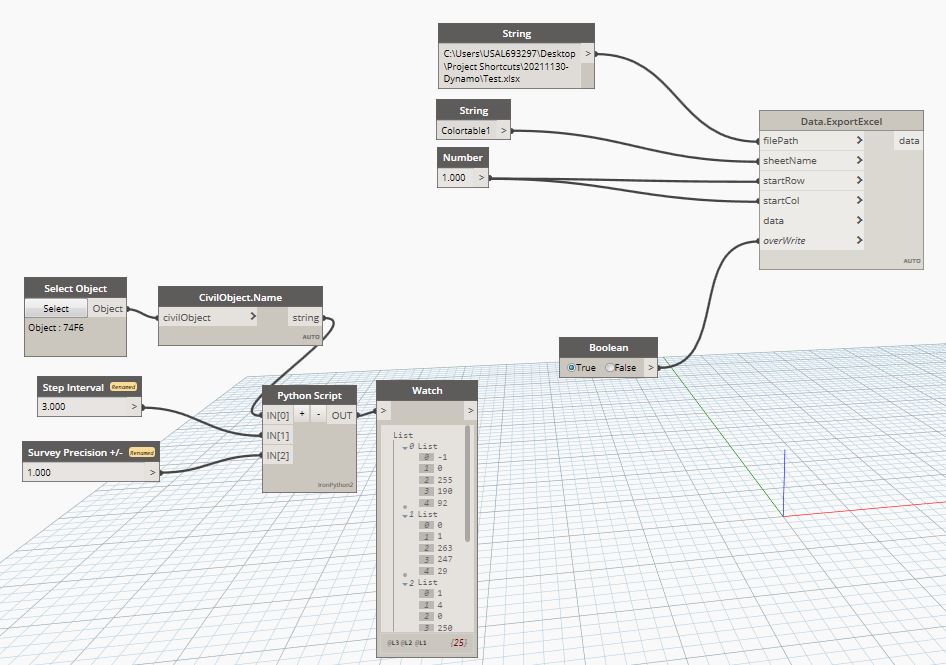Collapse the 0 List item in Watch
This screenshot has height=665, width=946.
405,447
